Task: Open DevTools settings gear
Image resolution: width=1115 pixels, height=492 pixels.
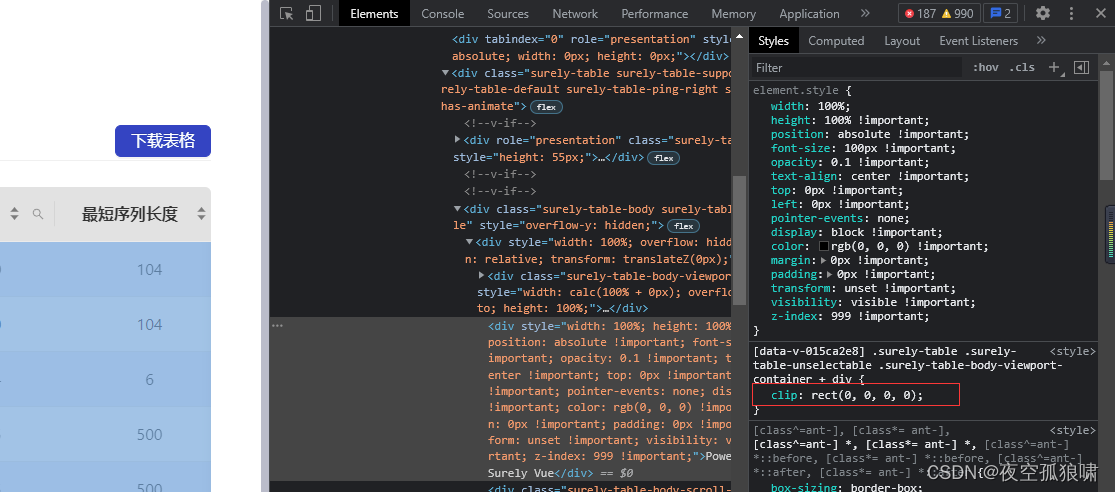Action: point(1042,14)
